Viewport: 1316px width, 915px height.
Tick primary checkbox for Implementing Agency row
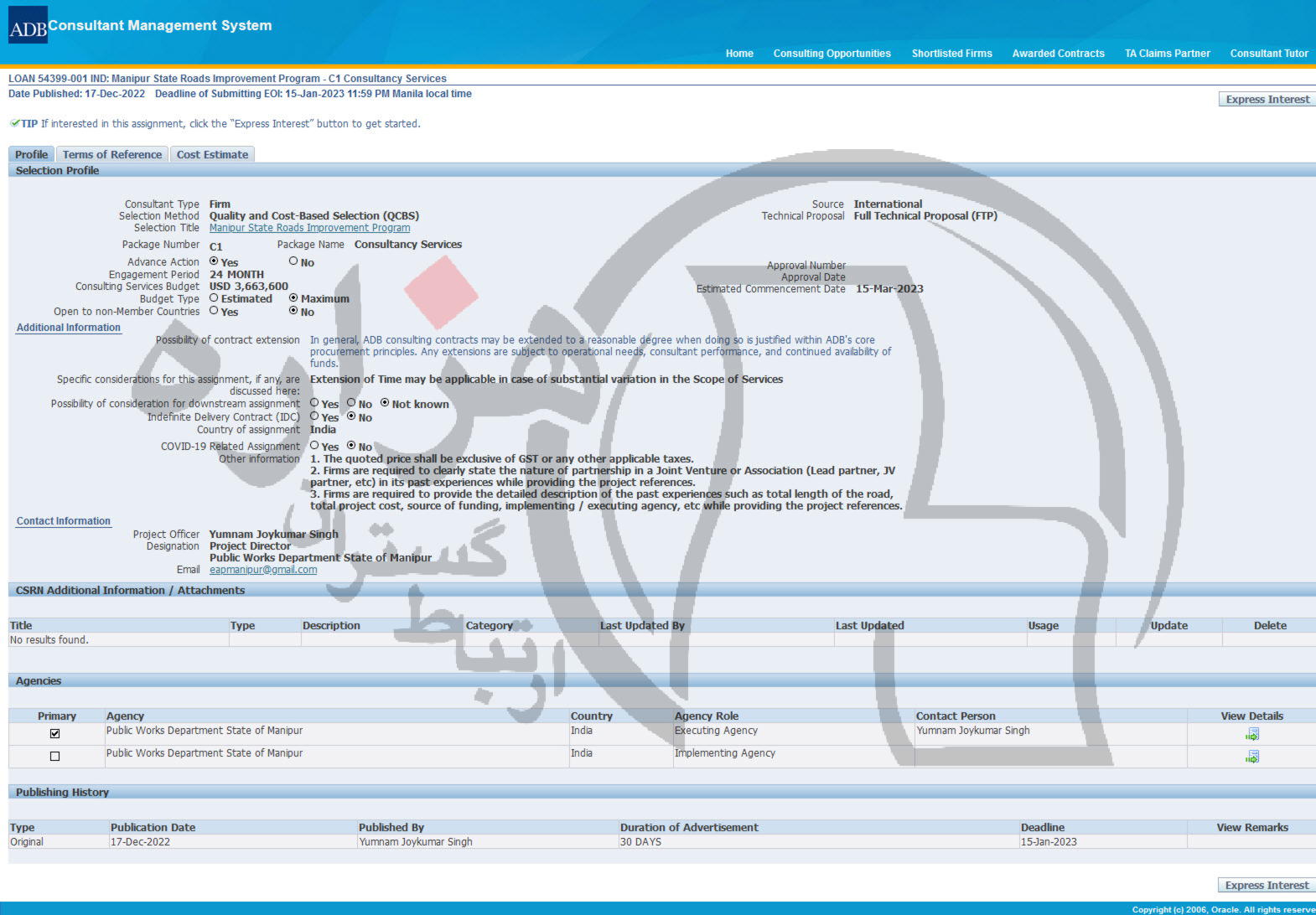pos(55,757)
